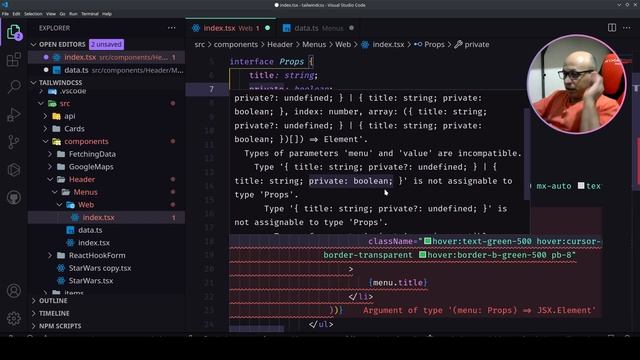640x360 pixels.
Task: Click the menu.title expression in code
Action: coord(398,282)
